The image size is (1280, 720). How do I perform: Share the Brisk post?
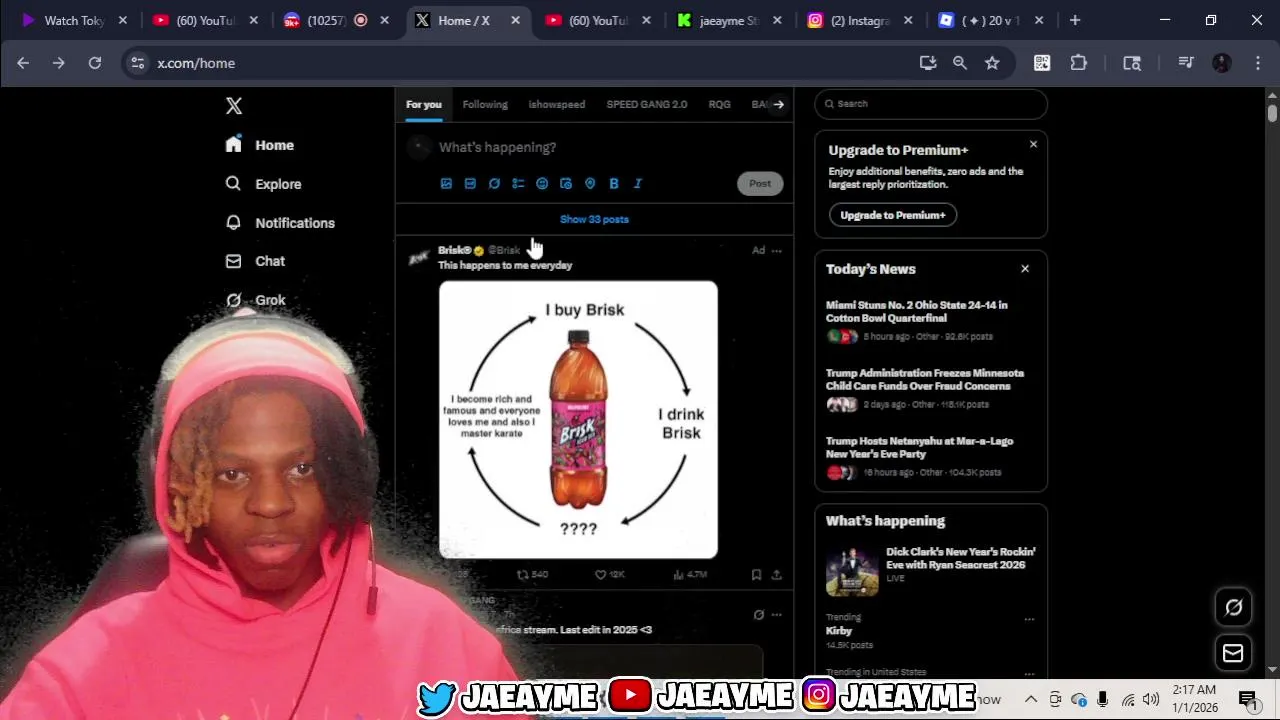(777, 575)
